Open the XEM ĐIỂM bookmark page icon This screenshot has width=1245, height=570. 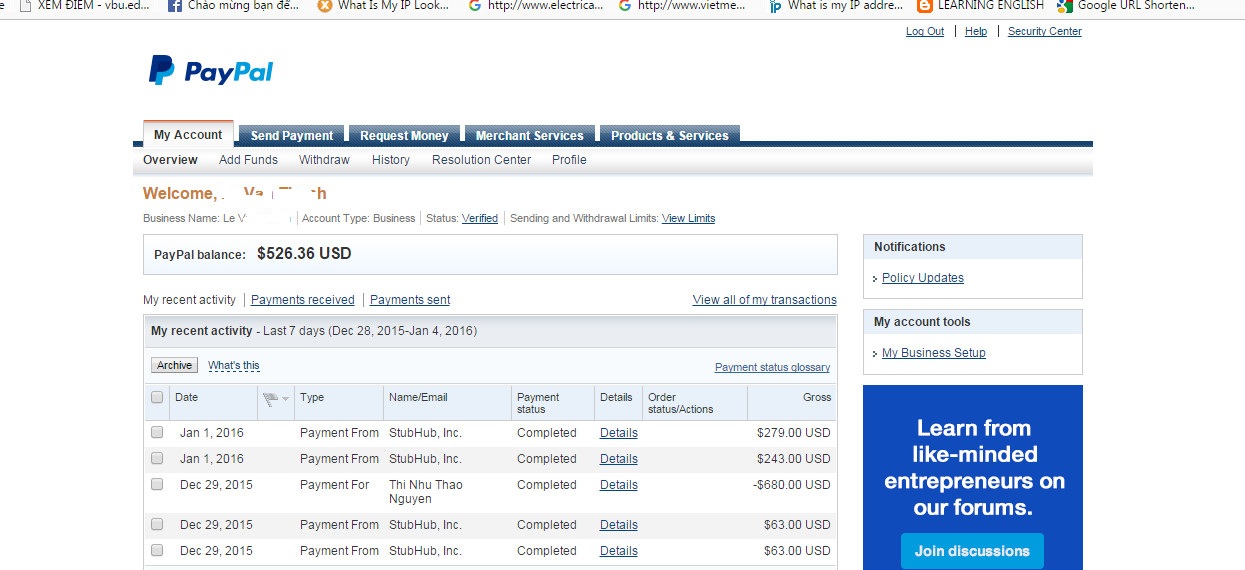tap(25, 6)
